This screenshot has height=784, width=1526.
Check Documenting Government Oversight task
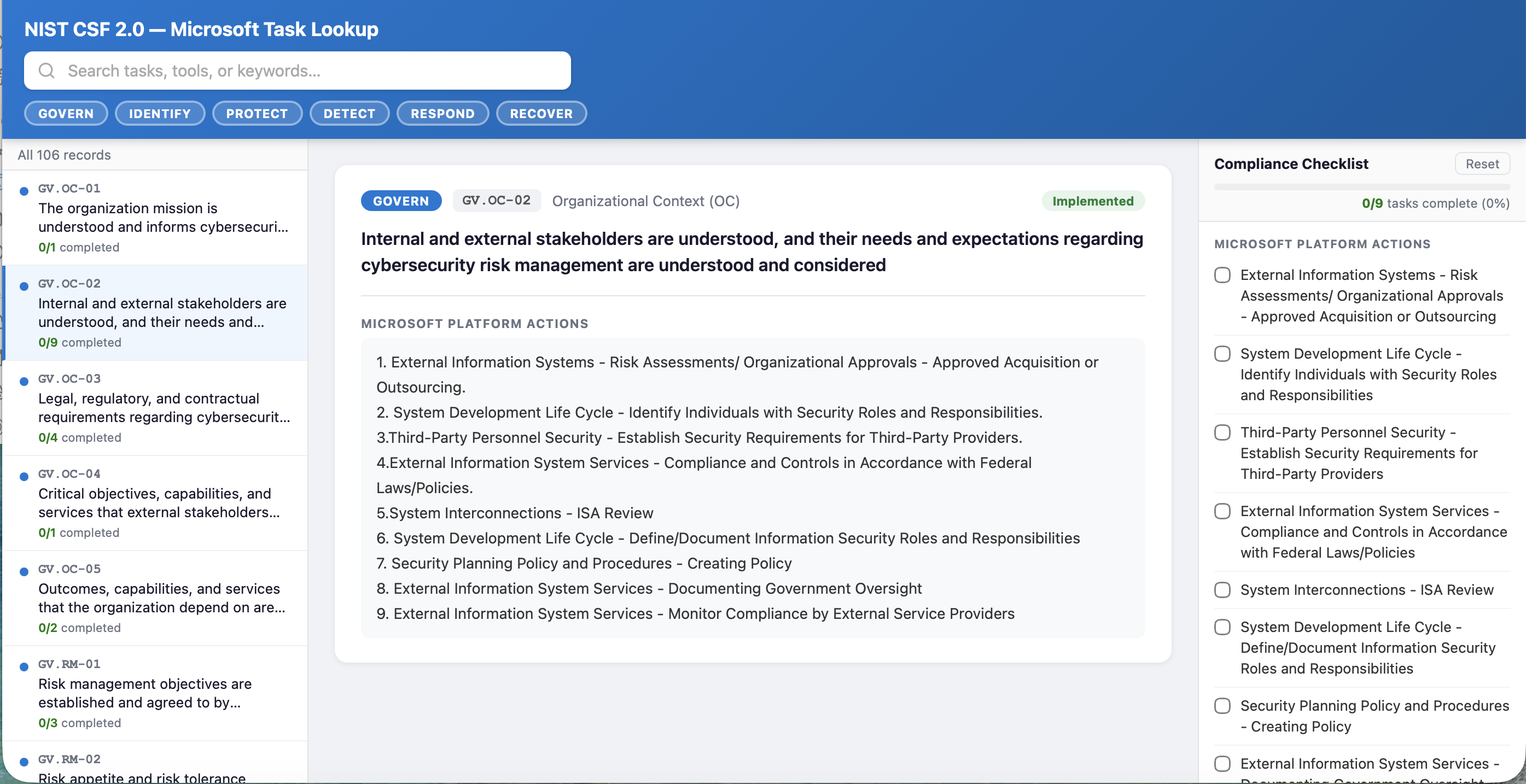coord(1222,764)
